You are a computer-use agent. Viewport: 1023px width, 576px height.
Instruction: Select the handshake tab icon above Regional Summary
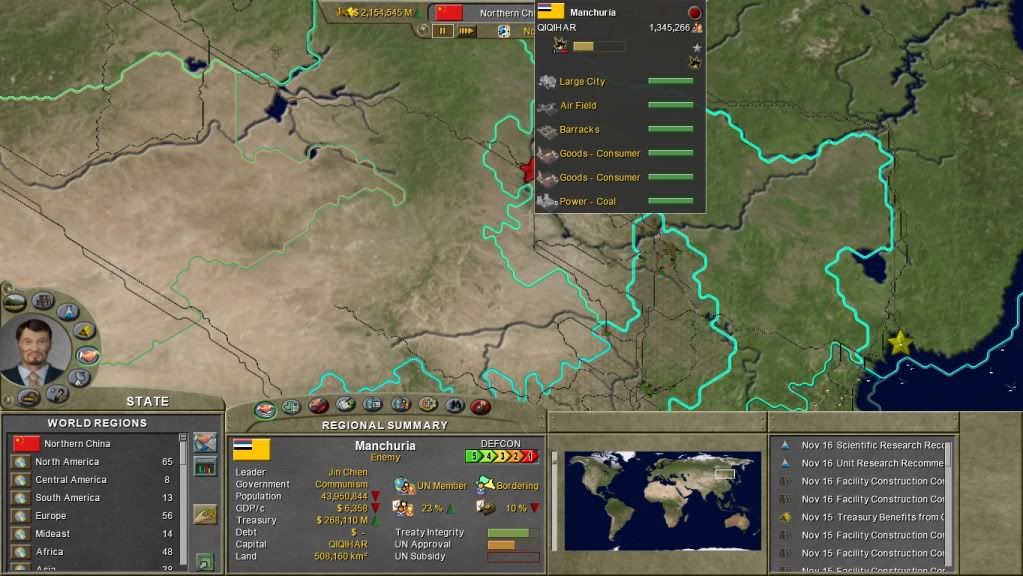click(265, 409)
